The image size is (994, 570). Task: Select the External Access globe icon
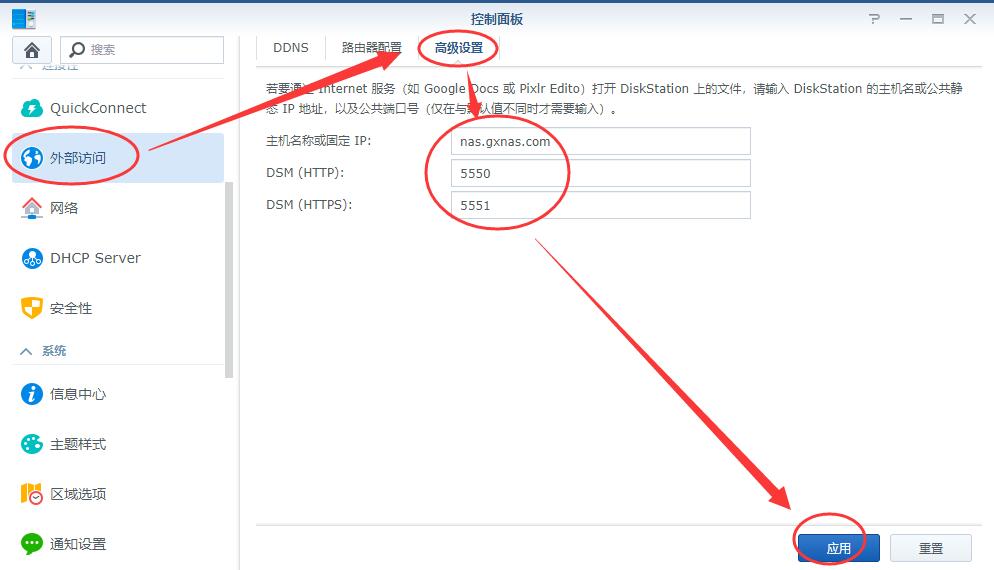[32, 158]
